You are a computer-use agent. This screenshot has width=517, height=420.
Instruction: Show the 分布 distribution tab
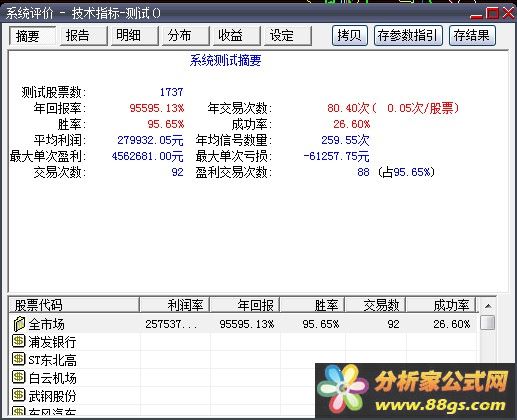point(186,36)
